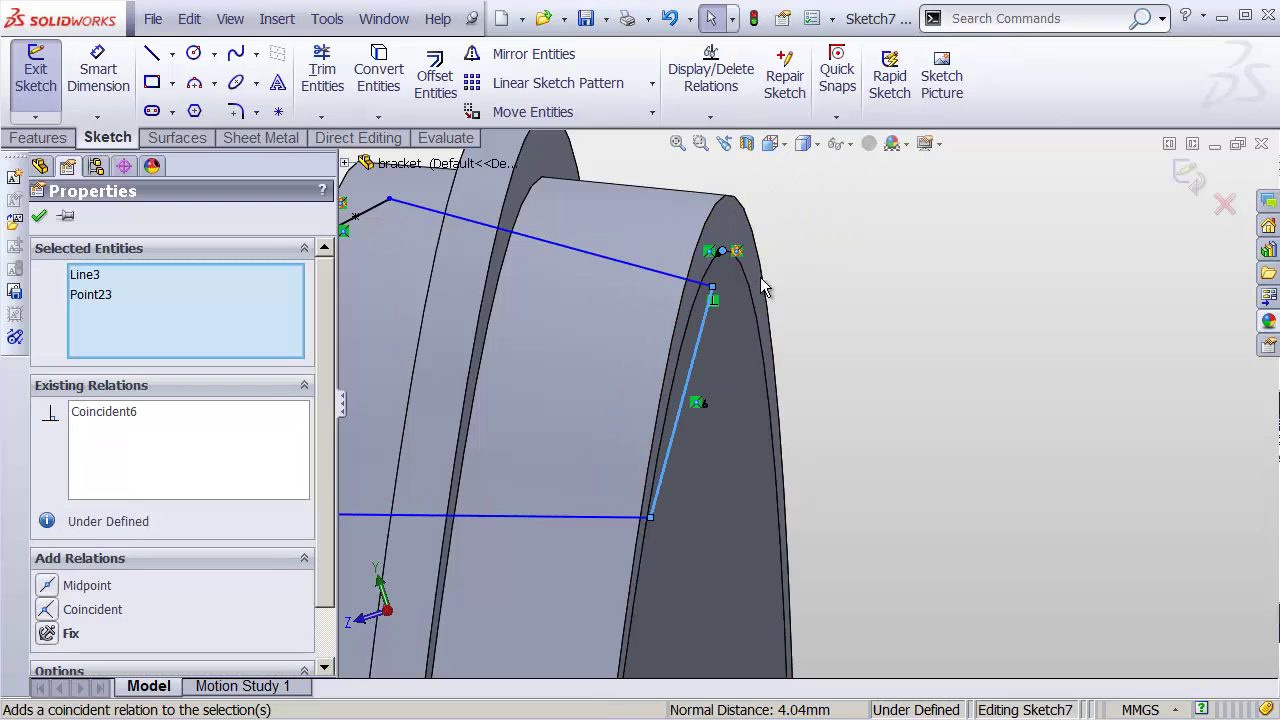Open the Linear Sketch Pattern dropdown arrow

[652, 84]
